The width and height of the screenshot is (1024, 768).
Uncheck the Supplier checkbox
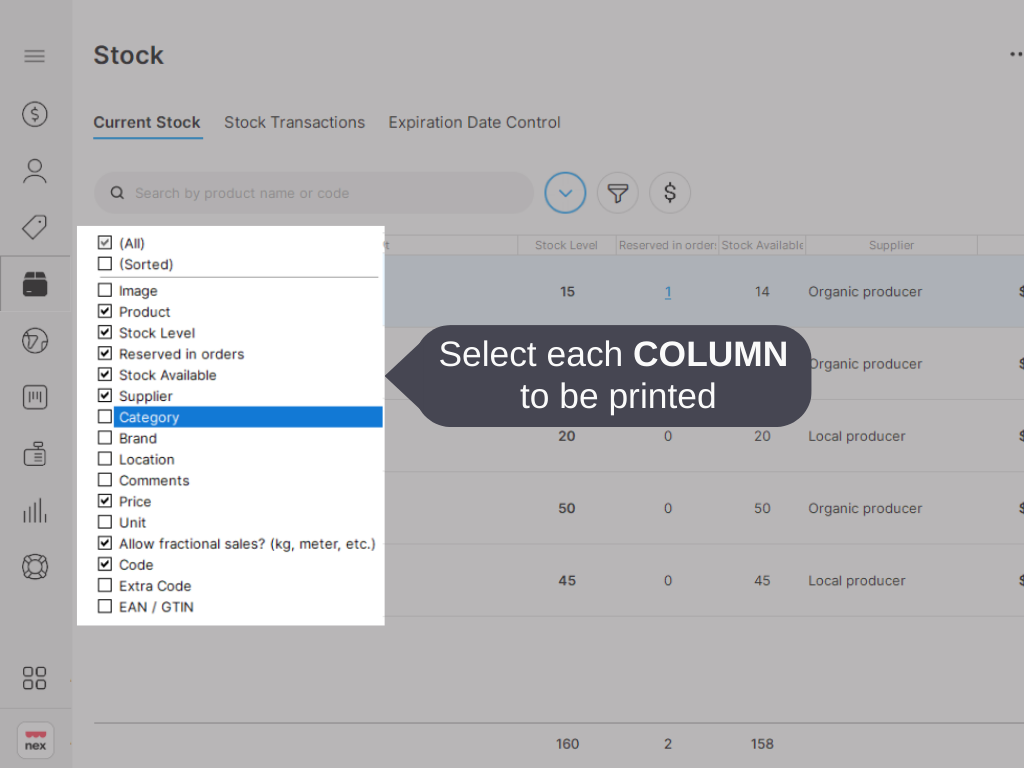pyautogui.click(x=105, y=396)
